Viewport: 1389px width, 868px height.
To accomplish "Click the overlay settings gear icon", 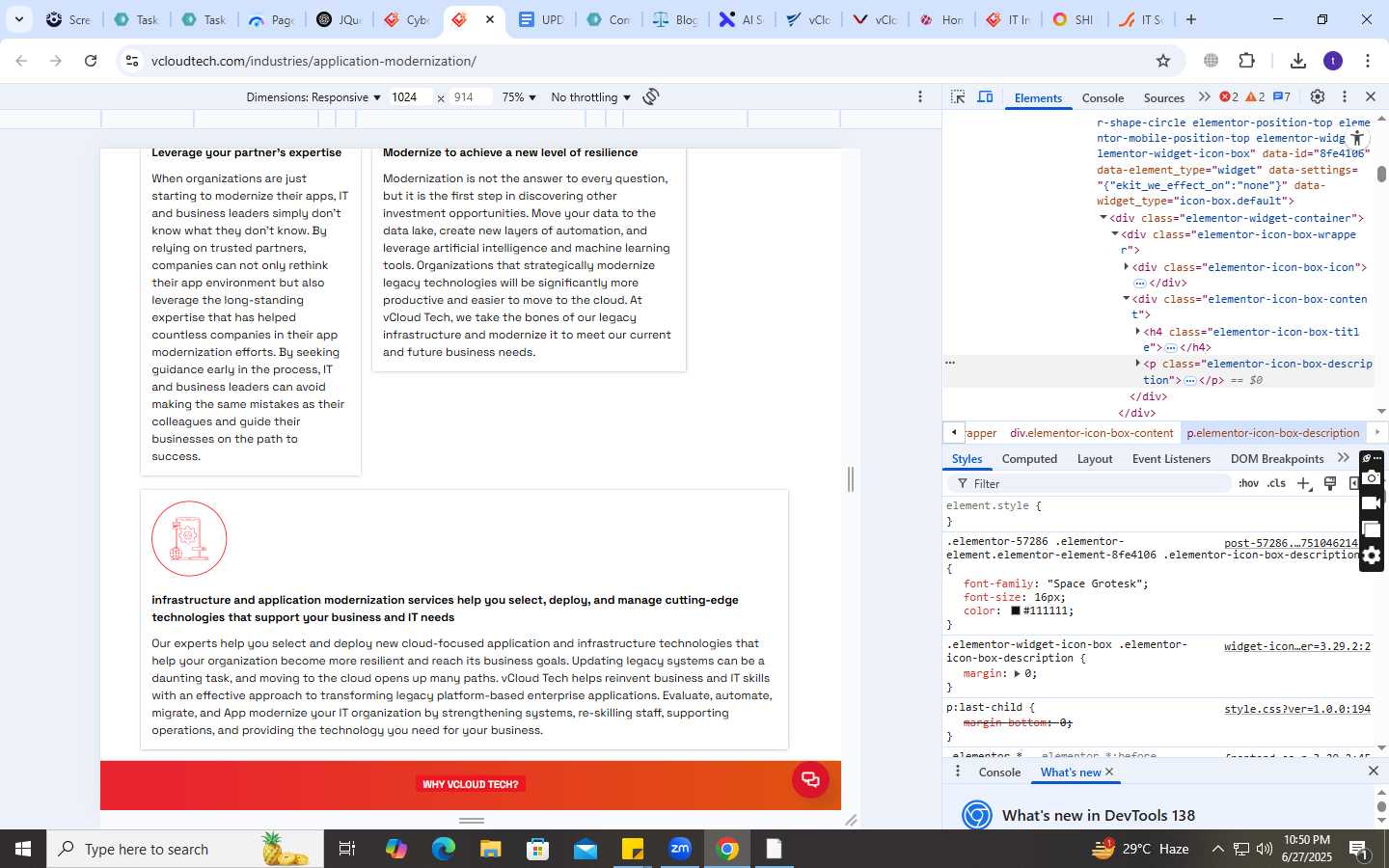I will coord(1372,556).
